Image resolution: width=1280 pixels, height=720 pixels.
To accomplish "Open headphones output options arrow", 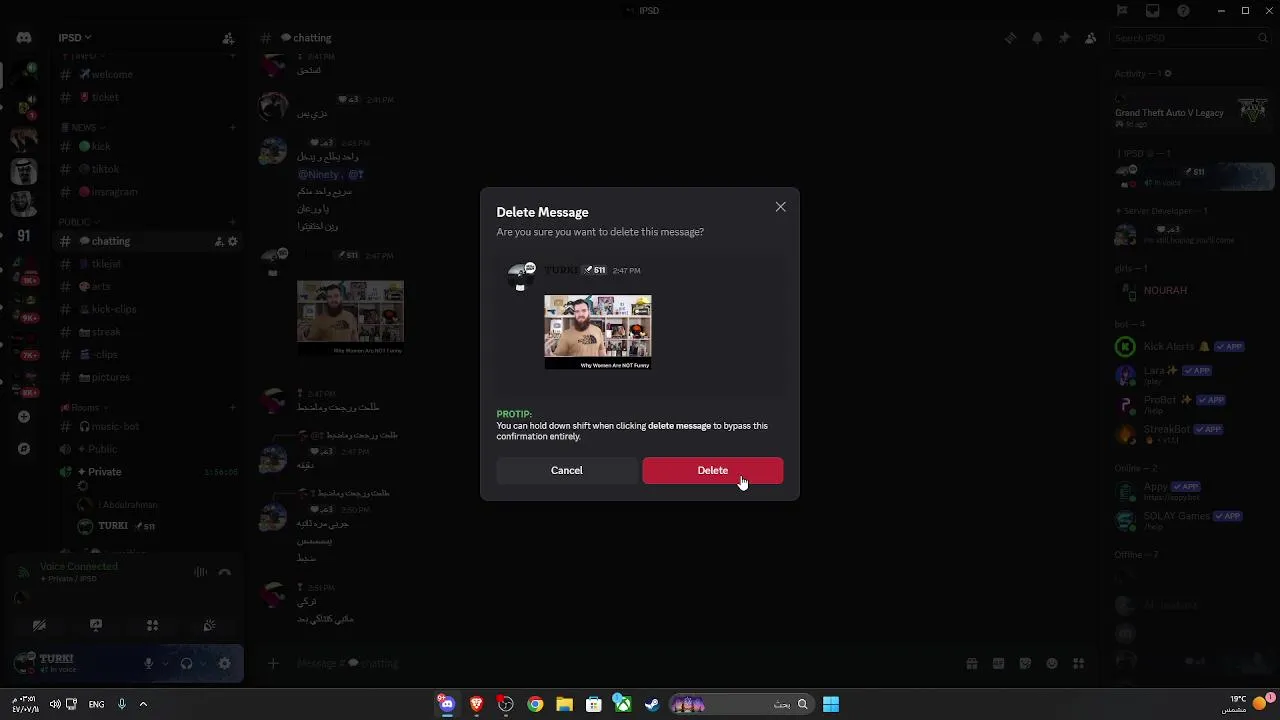I will 203,663.
